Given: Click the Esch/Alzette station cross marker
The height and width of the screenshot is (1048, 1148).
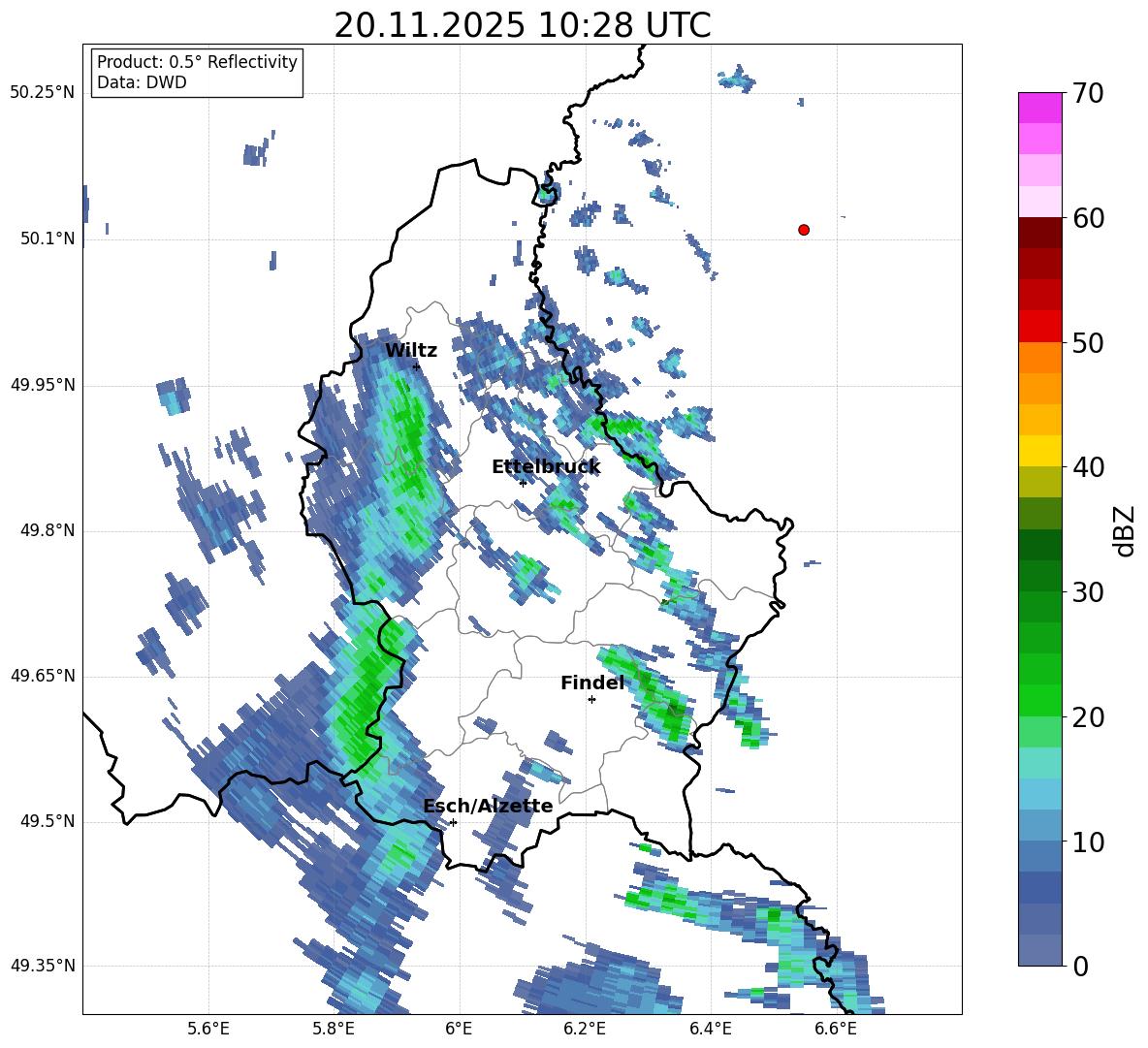Looking at the screenshot, I should click(453, 822).
